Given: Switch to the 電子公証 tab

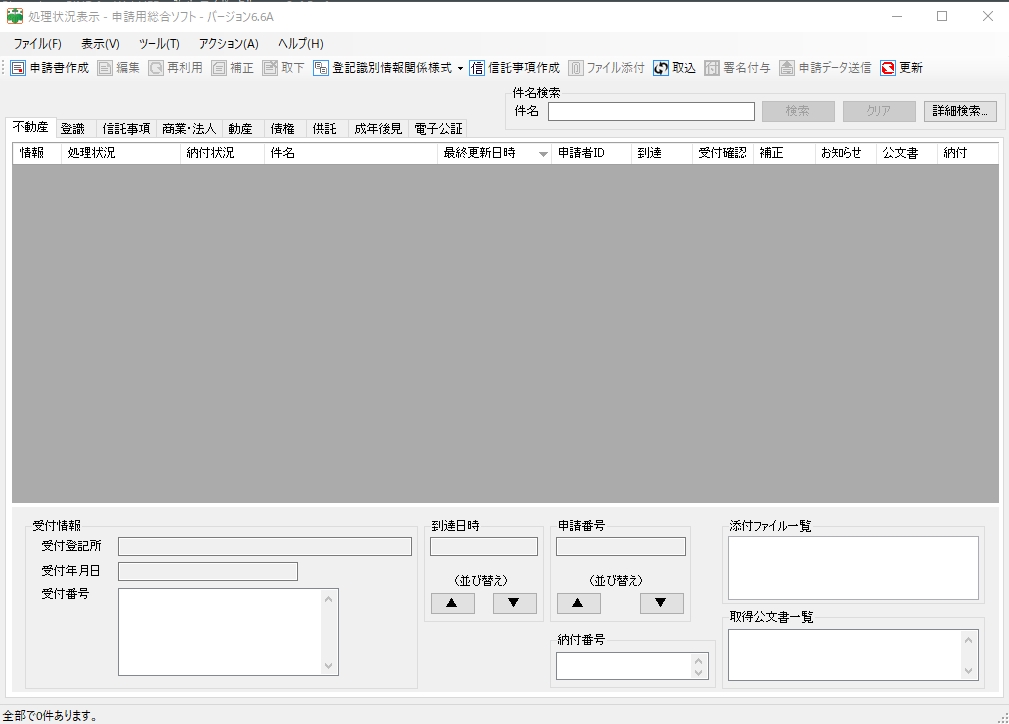Looking at the screenshot, I should click(x=438, y=129).
